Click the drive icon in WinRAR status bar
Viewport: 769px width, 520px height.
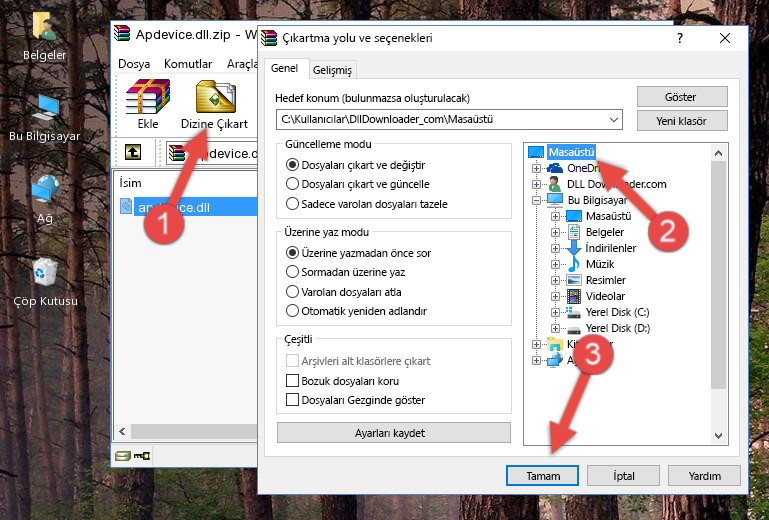click(x=123, y=456)
